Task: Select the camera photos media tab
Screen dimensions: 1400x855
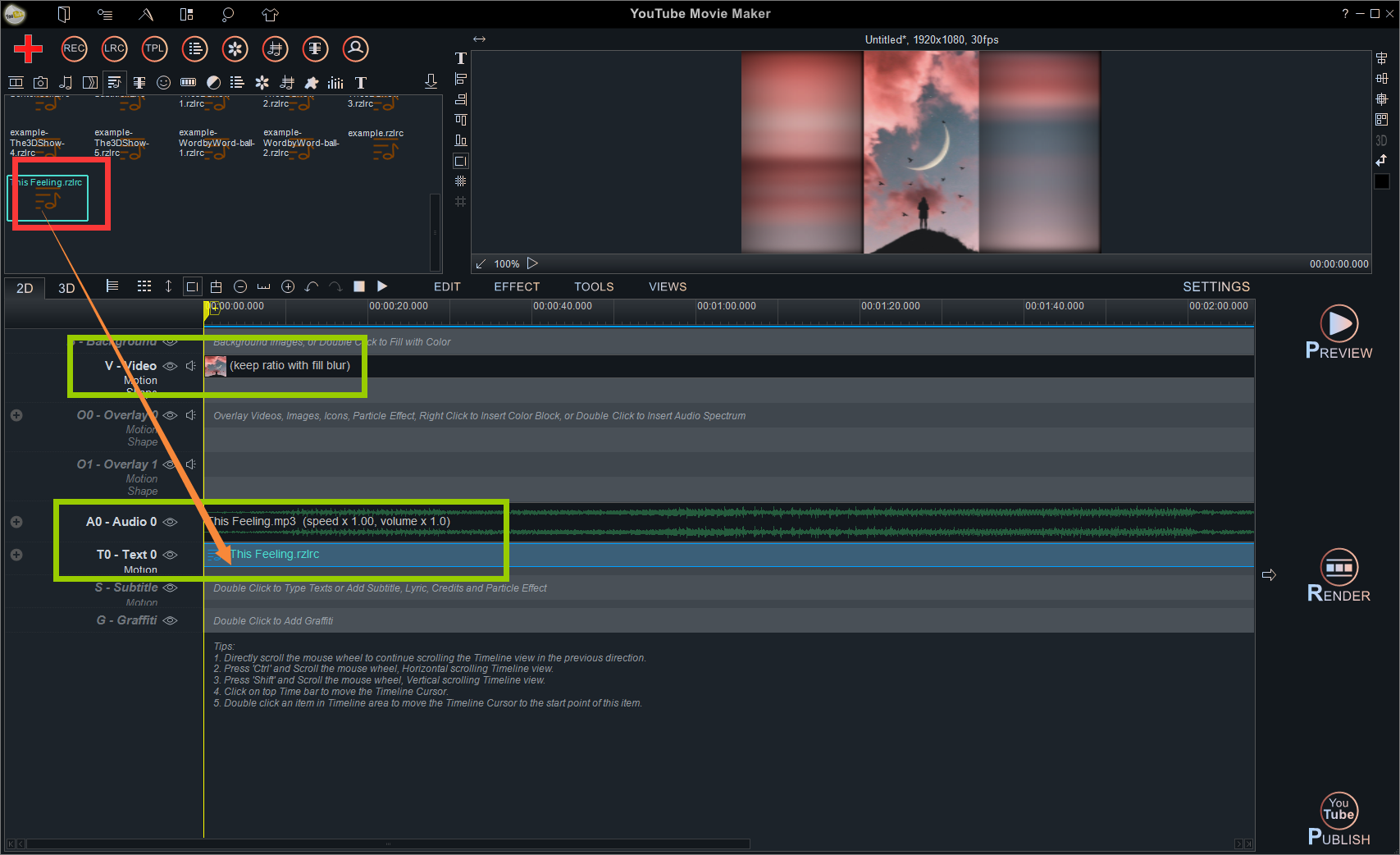Action: [x=40, y=82]
